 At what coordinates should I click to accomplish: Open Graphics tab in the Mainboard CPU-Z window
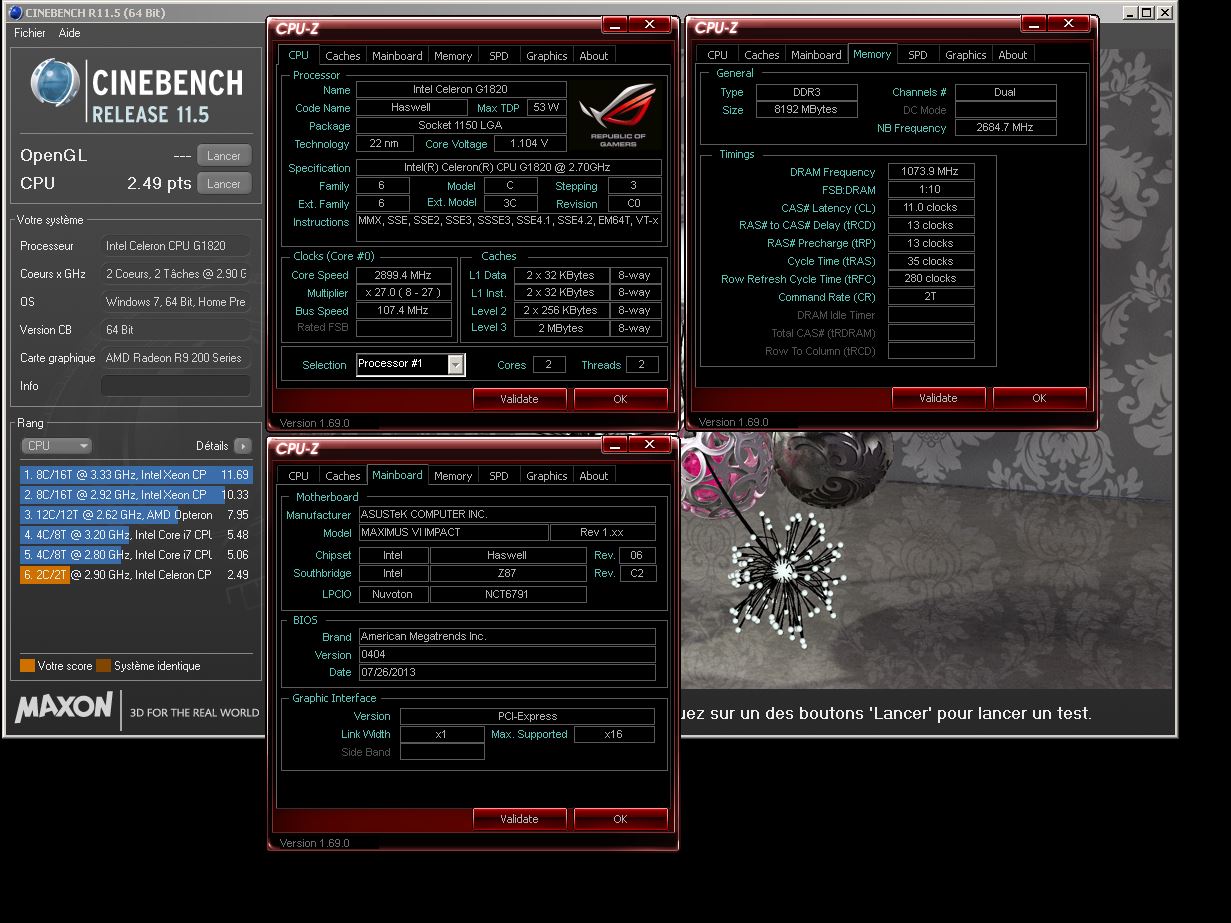(x=547, y=476)
